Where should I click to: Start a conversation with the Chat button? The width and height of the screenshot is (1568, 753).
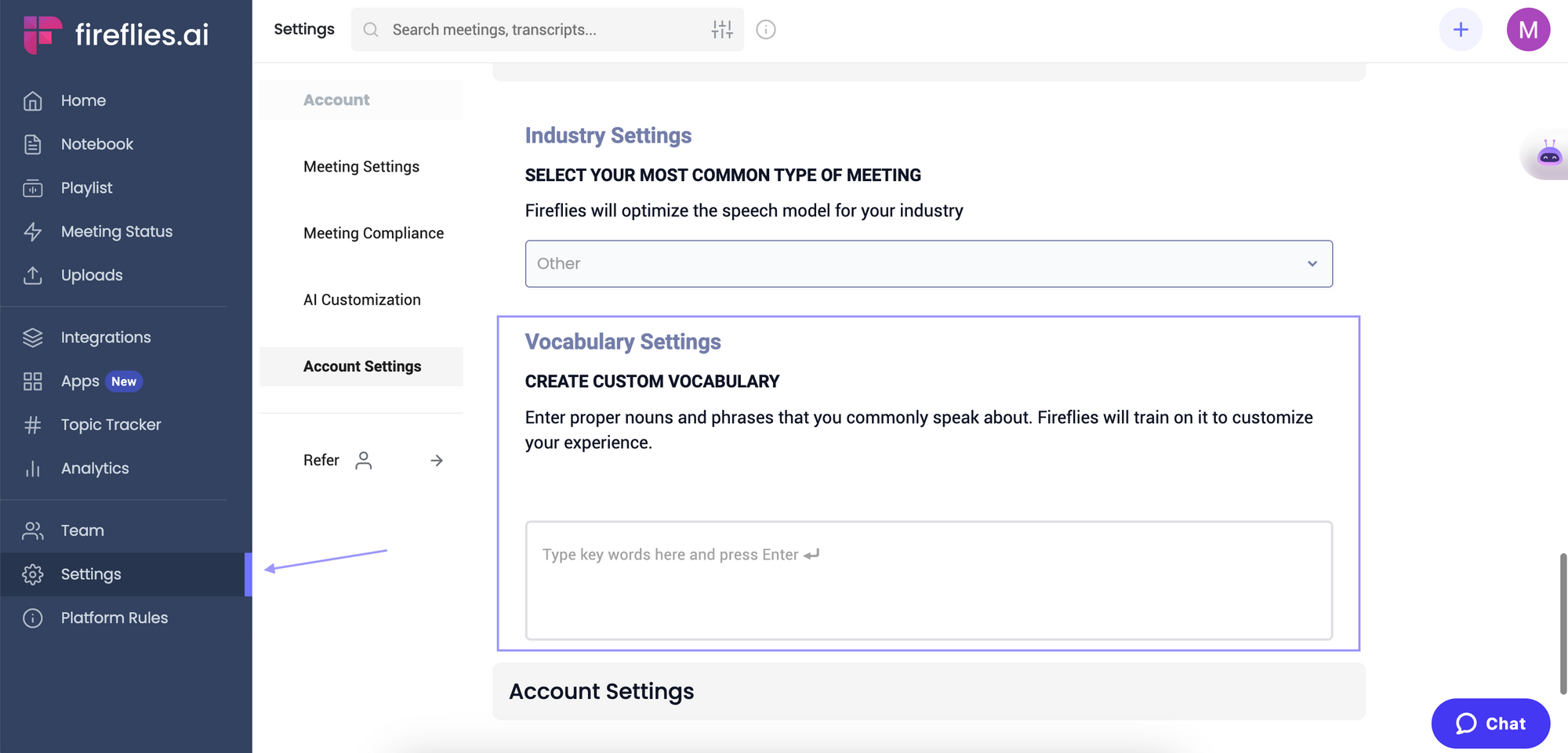point(1490,723)
